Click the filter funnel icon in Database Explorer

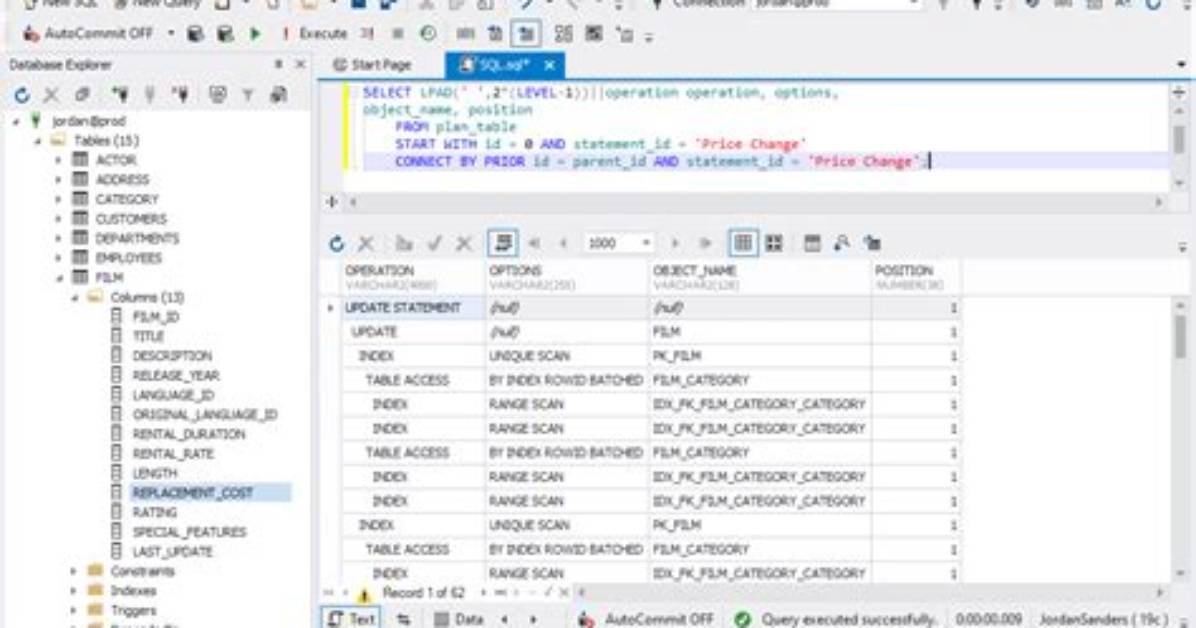[247, 95]
